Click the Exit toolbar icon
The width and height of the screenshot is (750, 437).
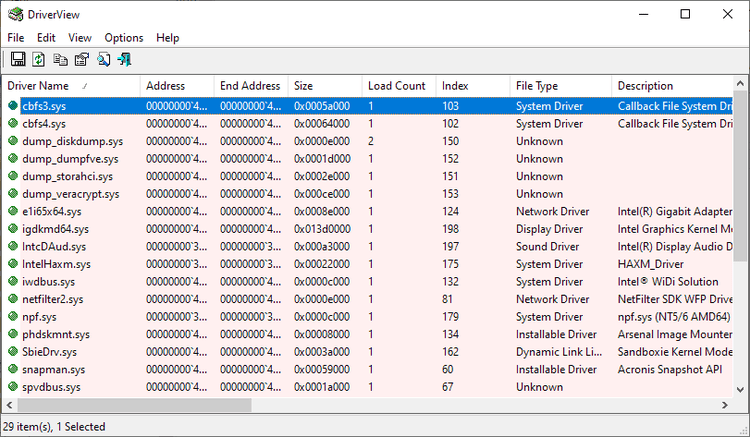(x=125, y=59)
